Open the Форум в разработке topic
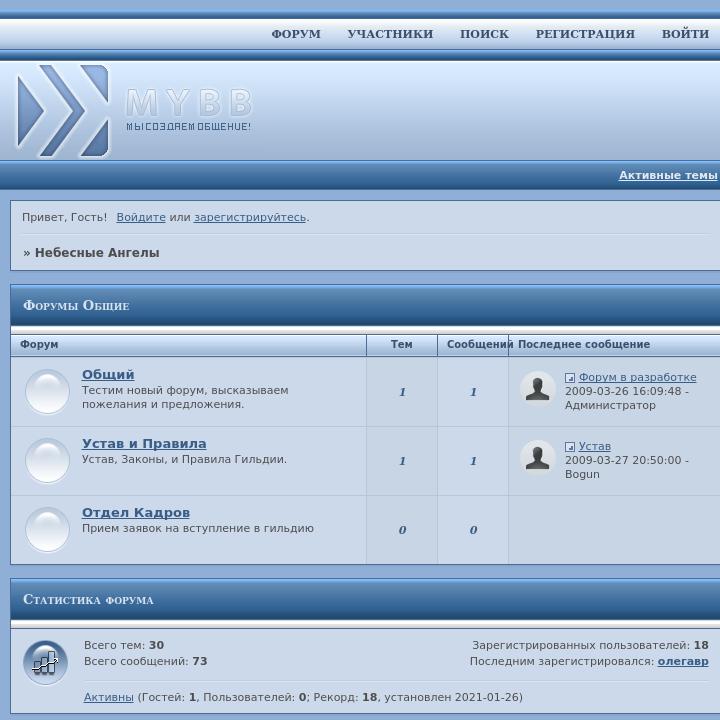The height and width of the screenshot is (720, 720). tap(637, 377)
